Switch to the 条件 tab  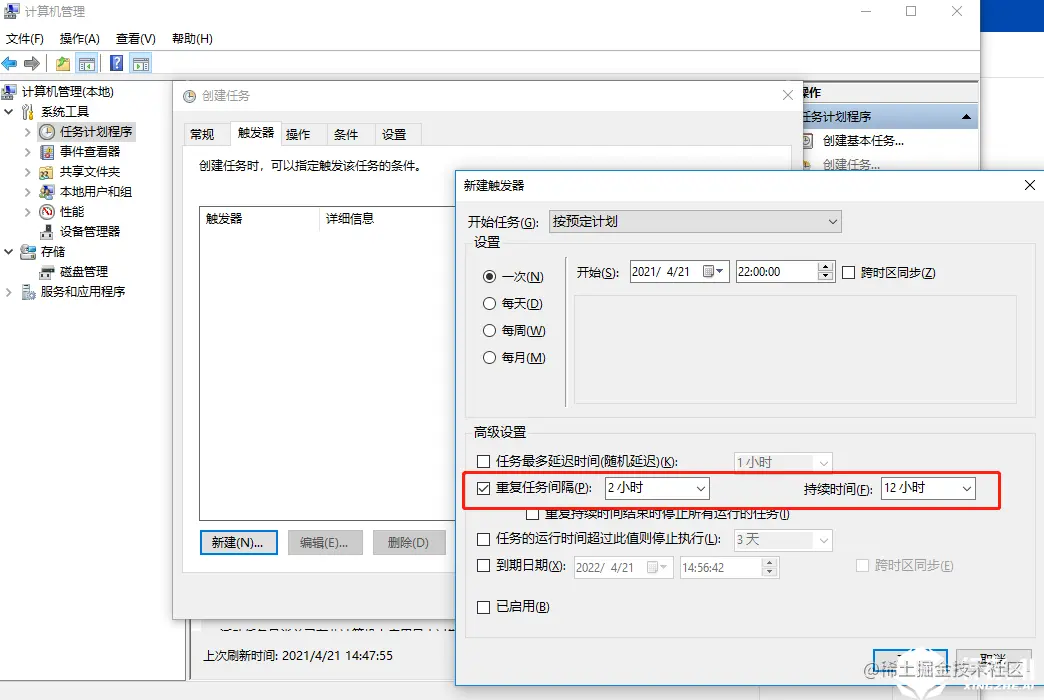(345, 133)
